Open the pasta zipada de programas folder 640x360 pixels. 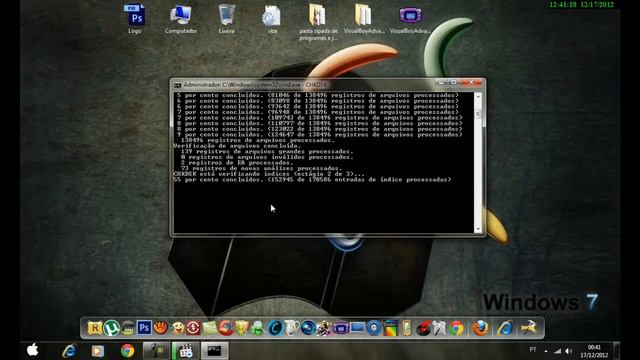pos(318,22)
